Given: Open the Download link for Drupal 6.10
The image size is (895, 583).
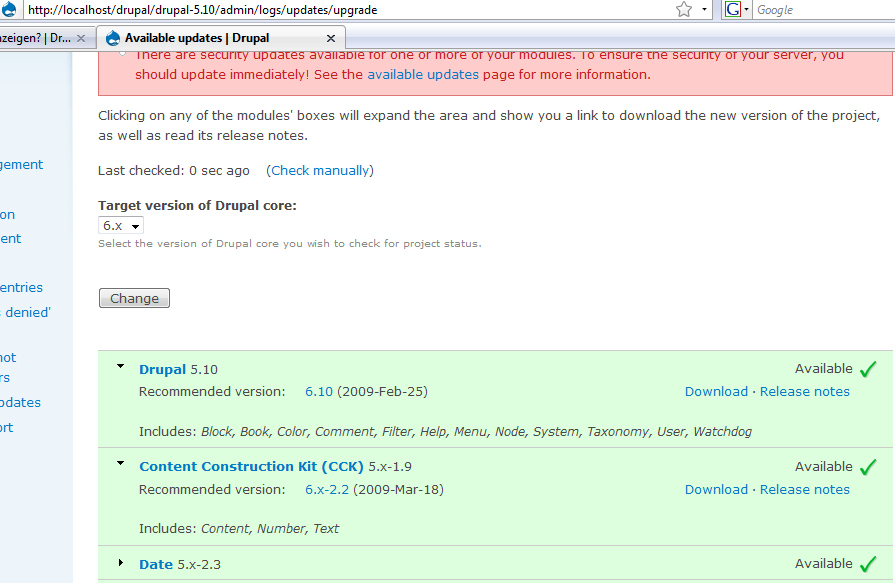Looking at the screenshot, I should (x=716, y=392).
